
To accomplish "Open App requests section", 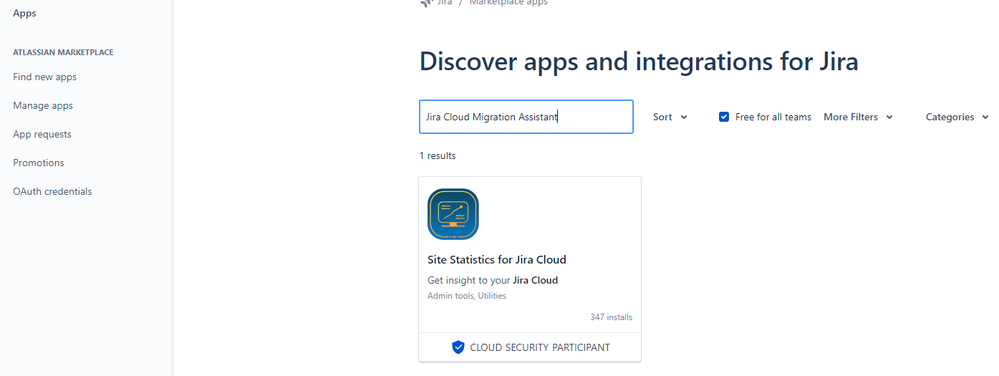I will coord(42,134).
